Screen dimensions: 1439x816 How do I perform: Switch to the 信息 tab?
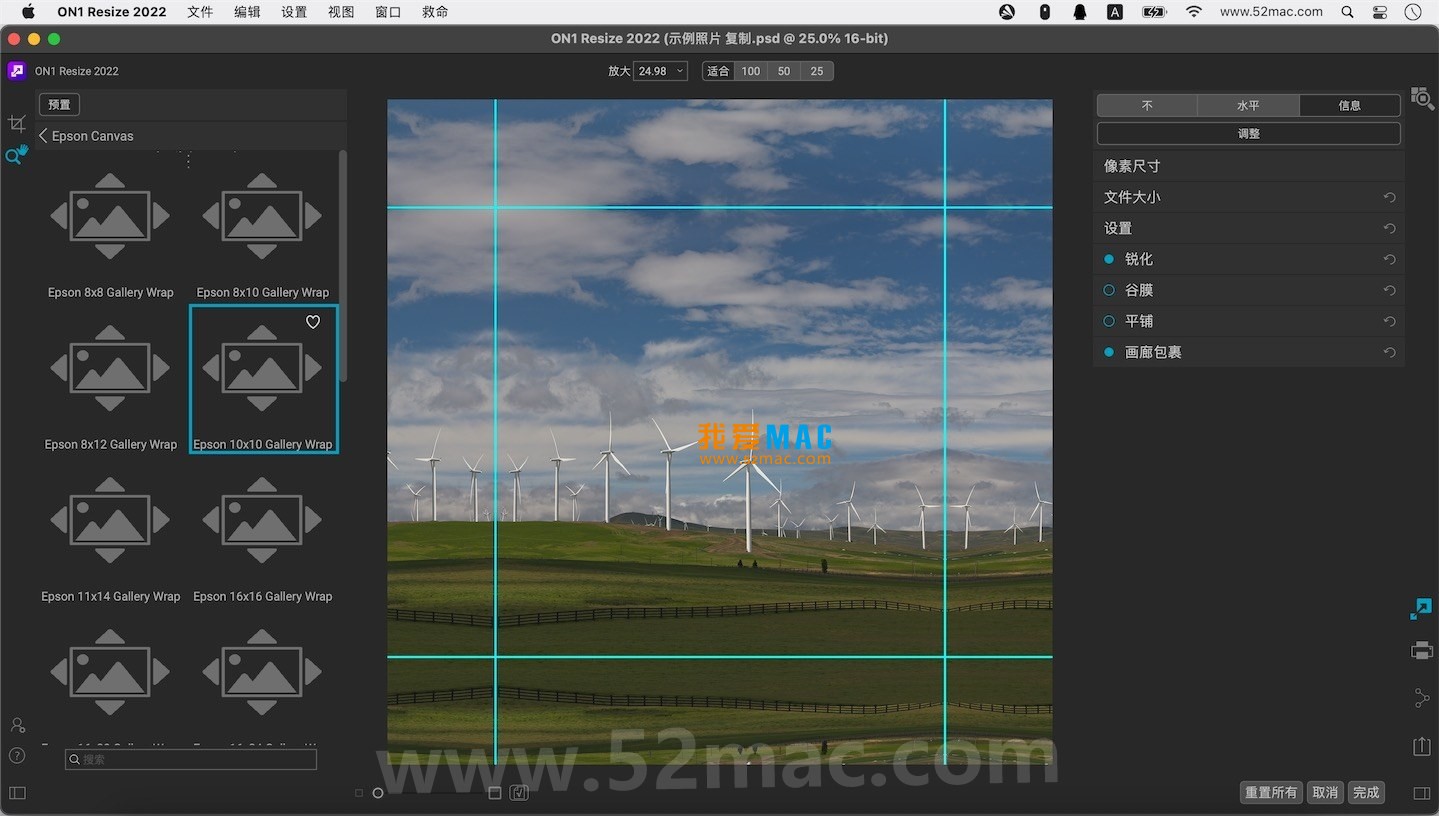pyautogui.click(x=1350, y=105)
